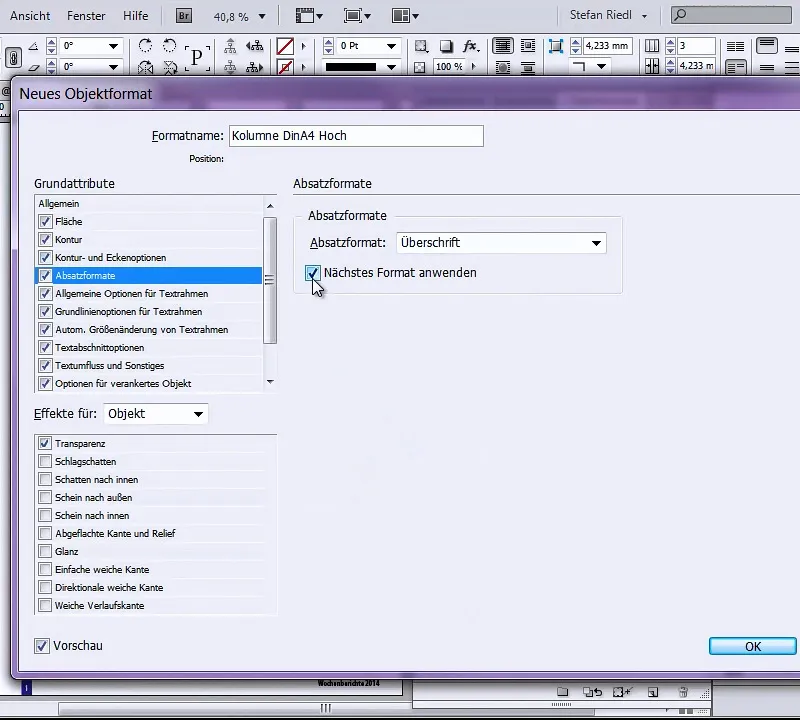This screenshot has width=800, height=720.
Task: Click the fill color none swatch
Action: coord(285,46)
